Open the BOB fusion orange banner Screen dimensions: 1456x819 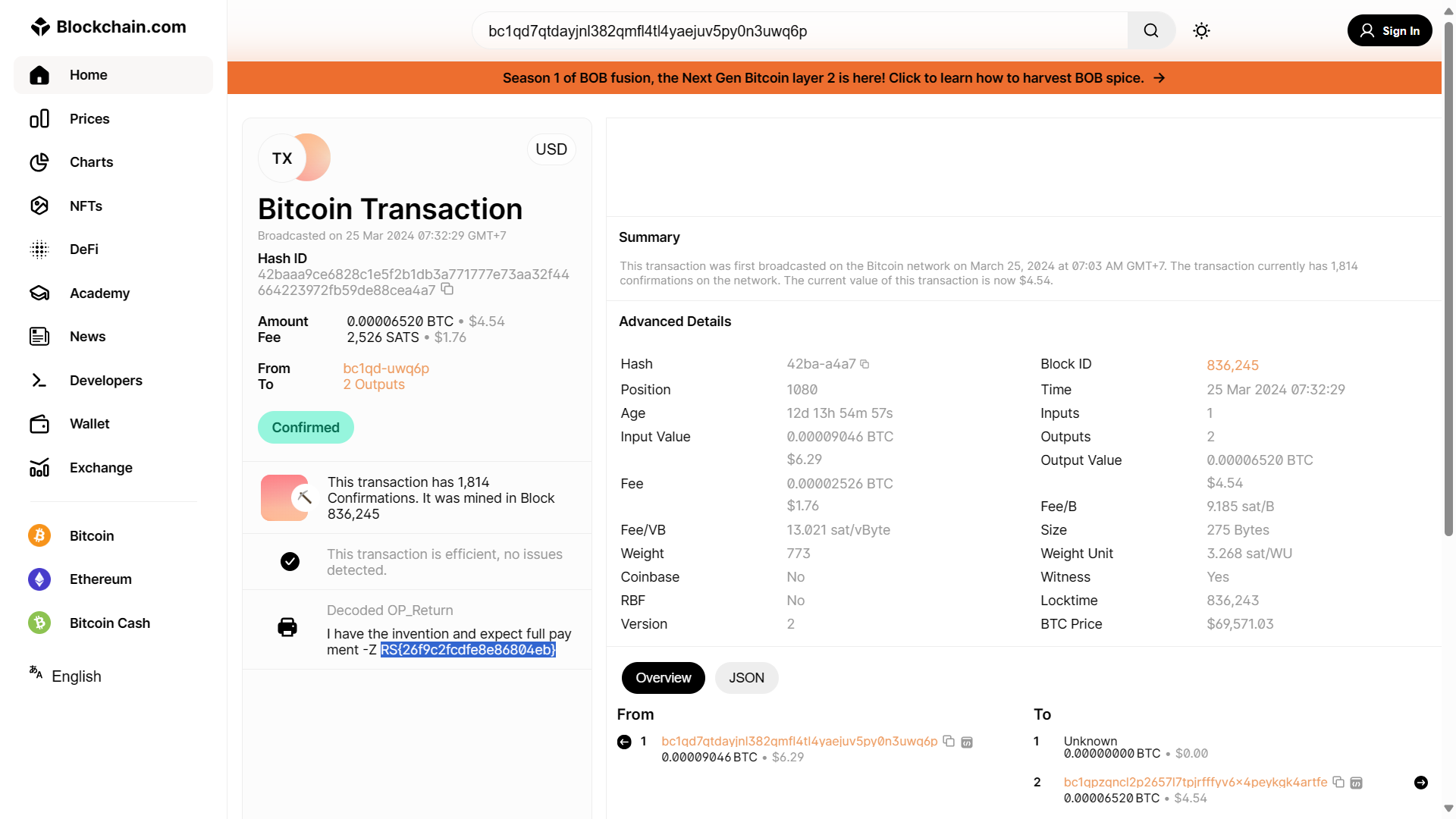click(x=833, y=78)
